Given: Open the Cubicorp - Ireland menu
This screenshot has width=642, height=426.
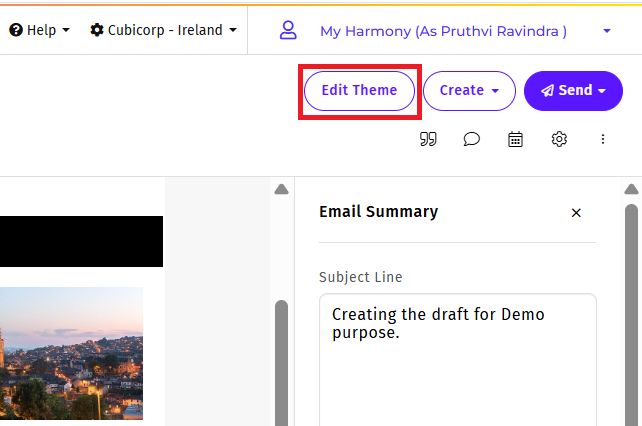Looking at the screenshot, I should click(x=164, y=30).
